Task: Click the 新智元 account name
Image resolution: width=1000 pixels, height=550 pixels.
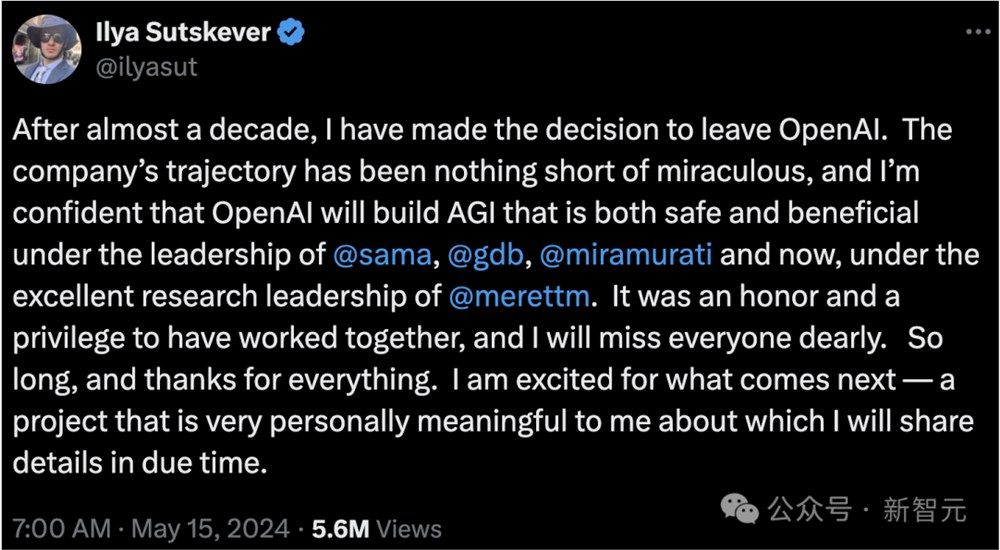Action: pos(925,510)
